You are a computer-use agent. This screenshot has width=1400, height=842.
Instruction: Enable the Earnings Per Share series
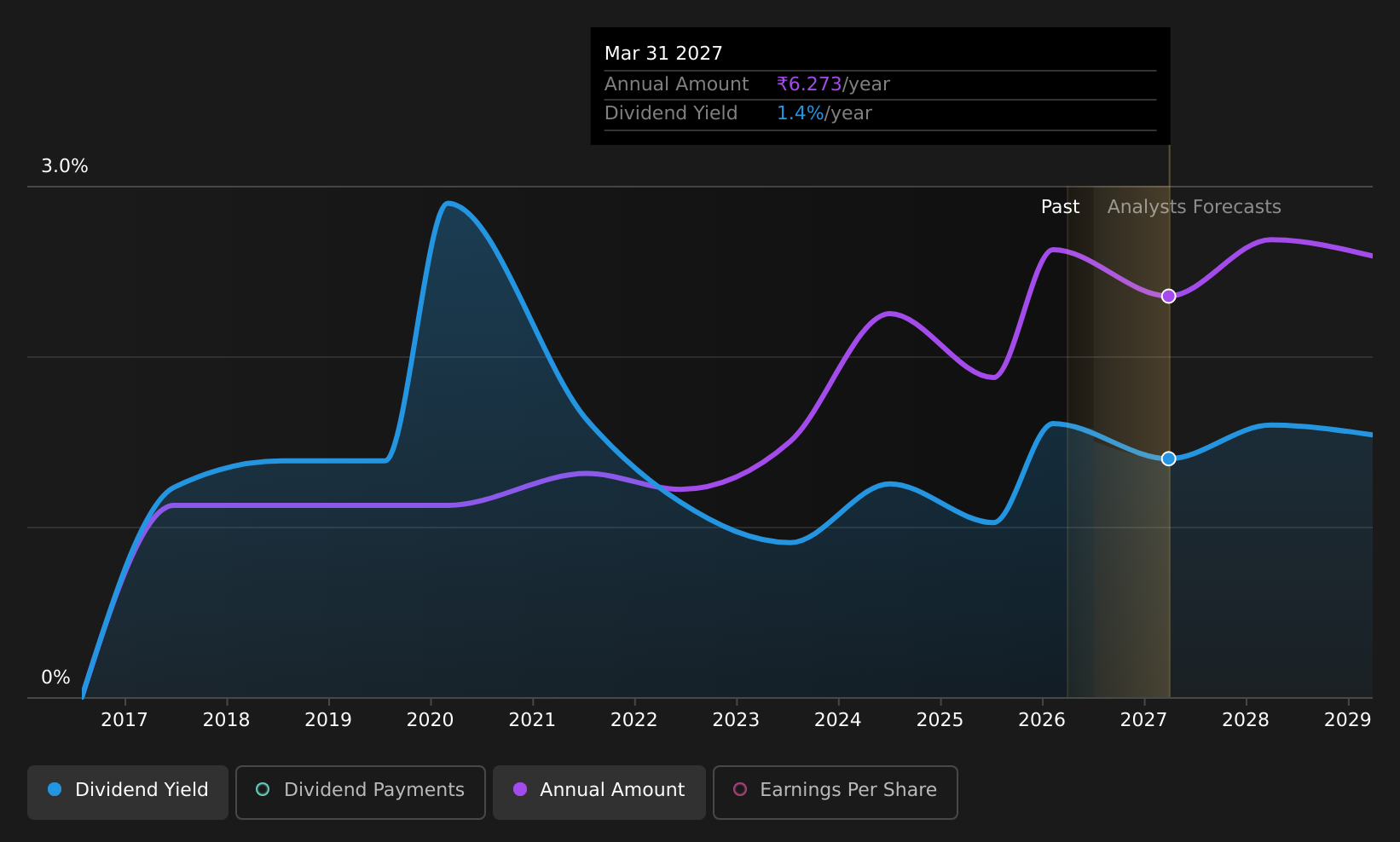(836, 792)
